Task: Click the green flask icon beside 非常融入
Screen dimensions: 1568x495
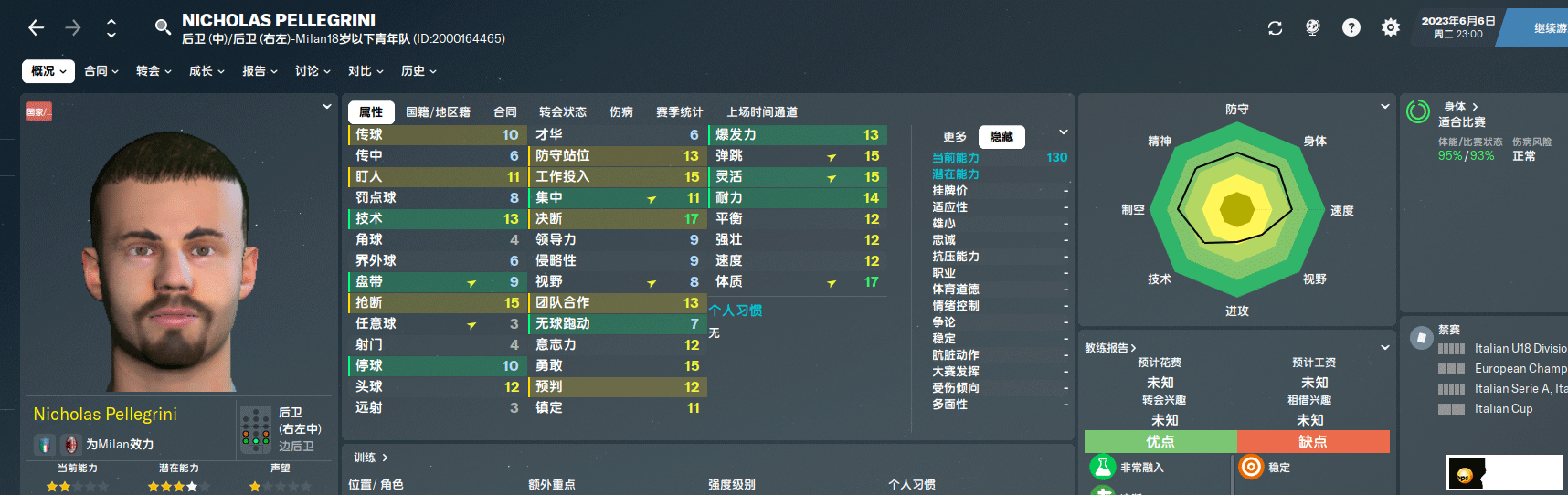Action: tap(1103, 467)
